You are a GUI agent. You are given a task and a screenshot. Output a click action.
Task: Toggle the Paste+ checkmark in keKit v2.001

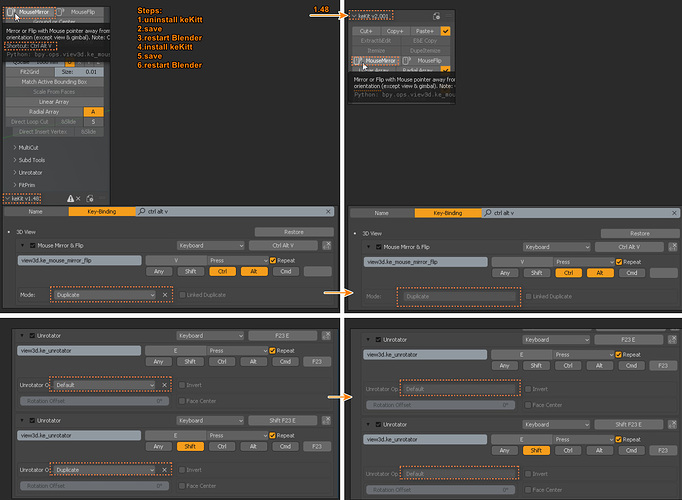pos(445,31)
